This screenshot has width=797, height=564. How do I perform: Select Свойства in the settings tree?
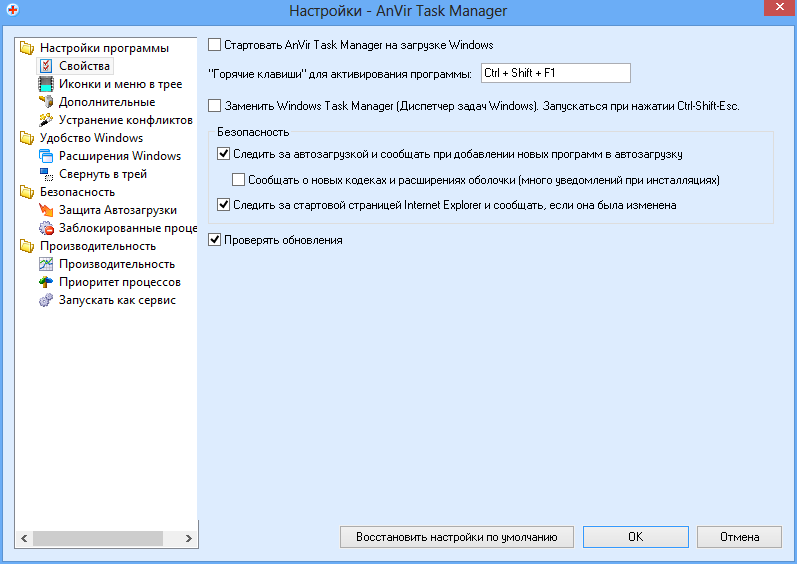click(x=84, y=66)
